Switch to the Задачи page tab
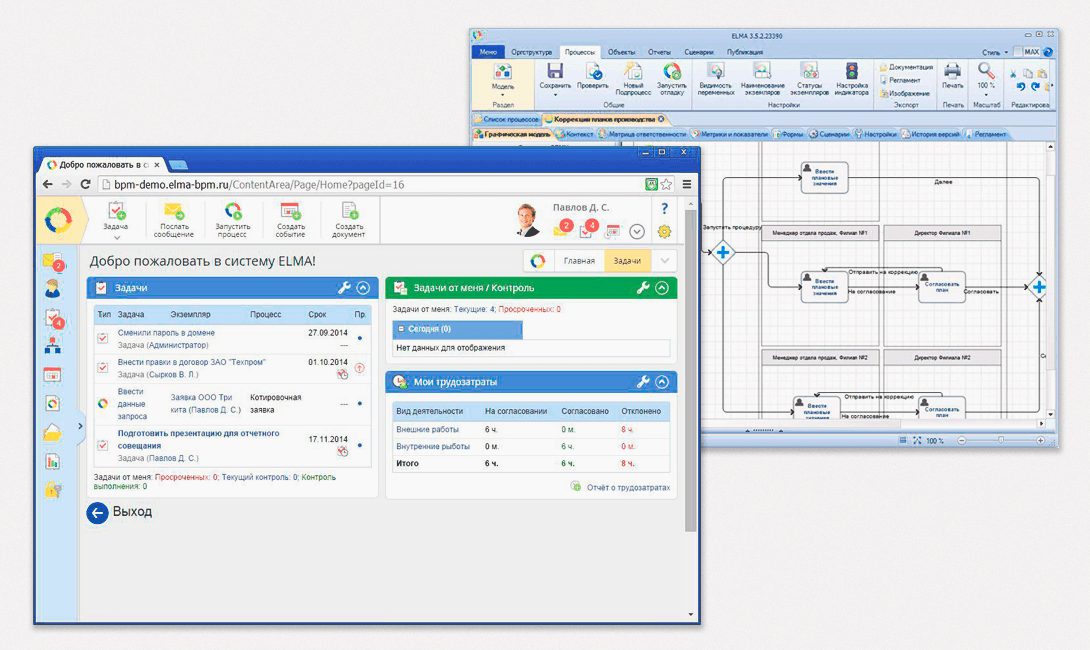 point(627,261)
